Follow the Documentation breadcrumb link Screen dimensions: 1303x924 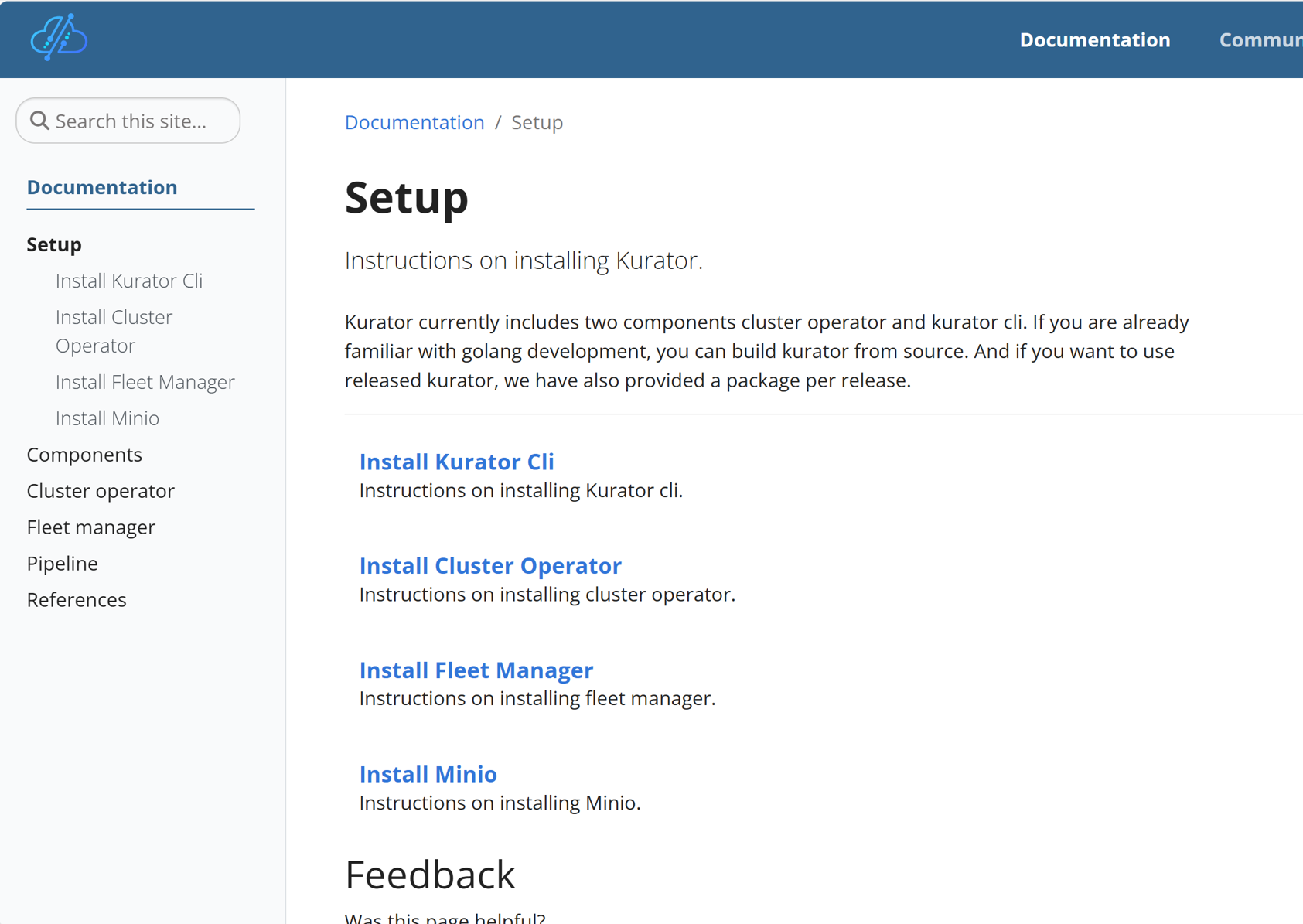coord(414,122)
